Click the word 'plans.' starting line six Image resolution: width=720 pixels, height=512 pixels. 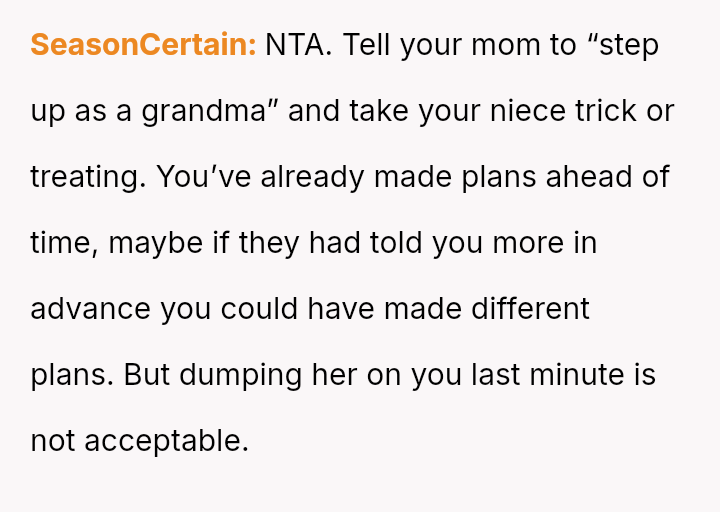(72, 375)
